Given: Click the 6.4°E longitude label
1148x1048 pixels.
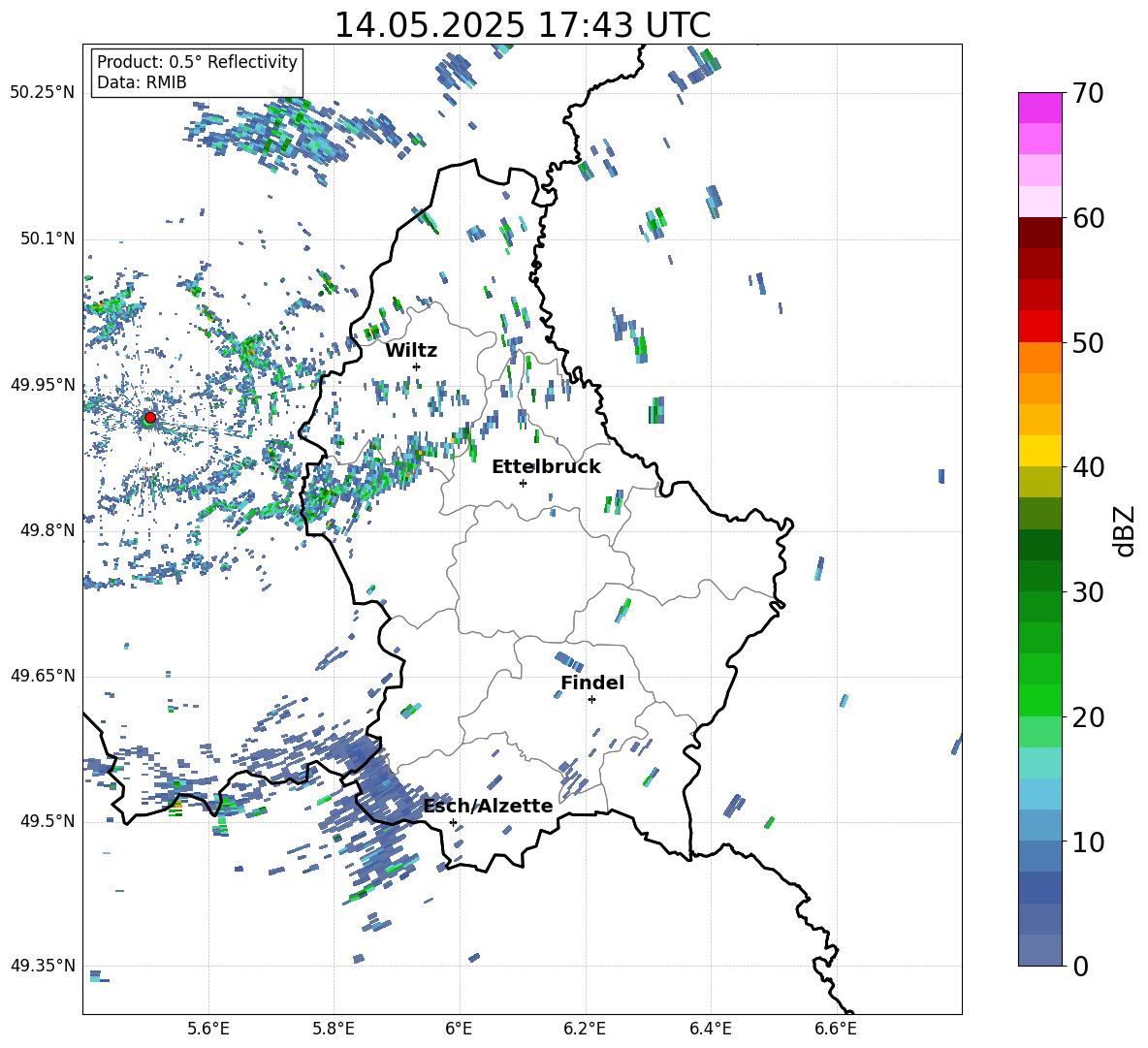Looking at the screenshot, I should click(x=710, y=1029).
